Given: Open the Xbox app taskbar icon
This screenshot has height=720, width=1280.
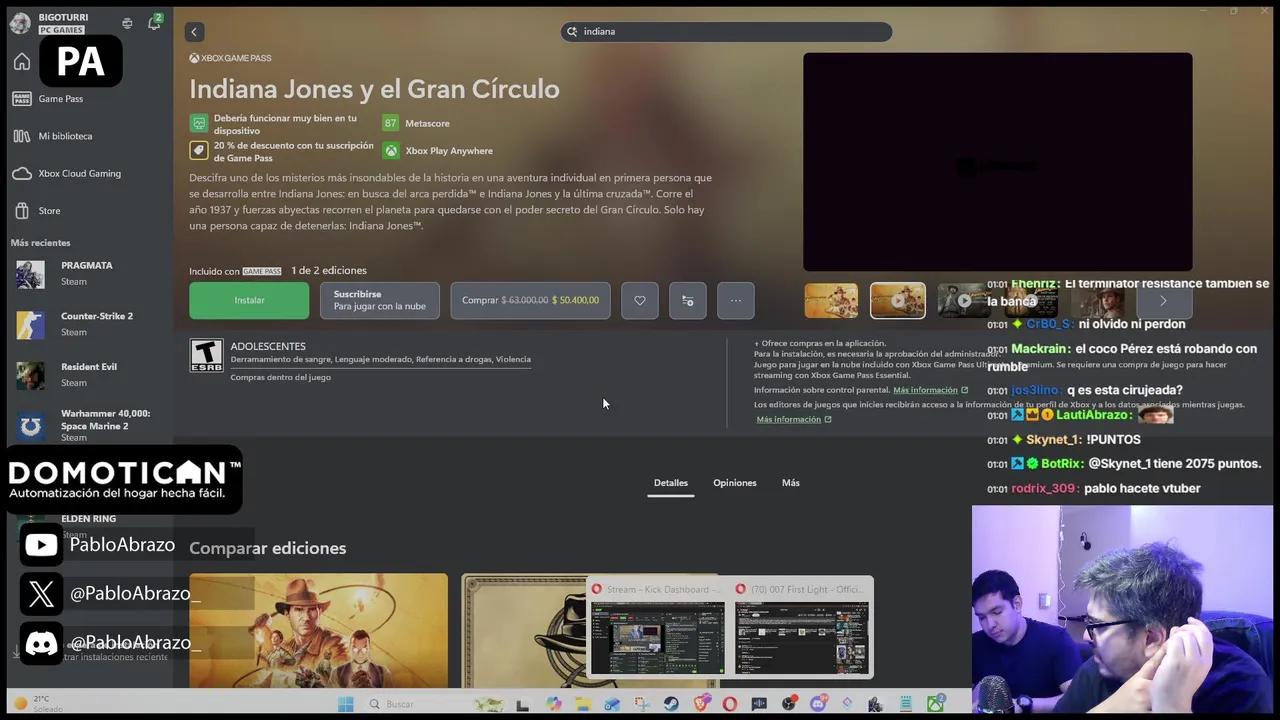Looking at the screenshot, I should click(936, 704).
